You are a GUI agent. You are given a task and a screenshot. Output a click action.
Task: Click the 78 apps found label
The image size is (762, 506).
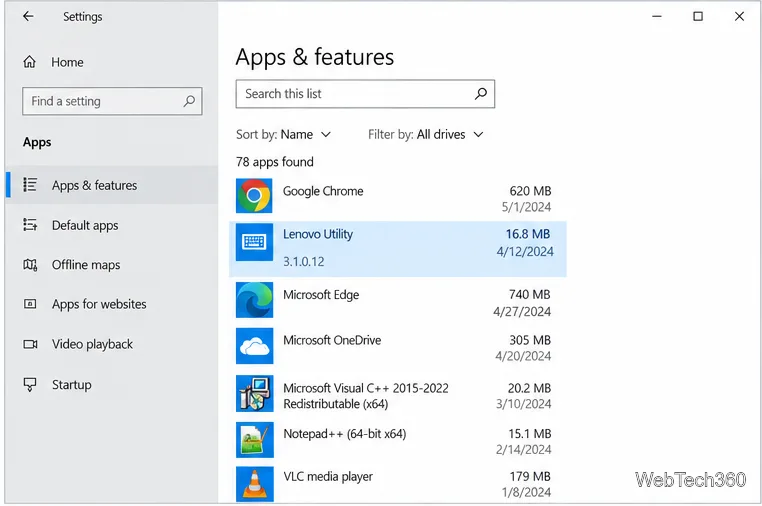coord(275,162)
